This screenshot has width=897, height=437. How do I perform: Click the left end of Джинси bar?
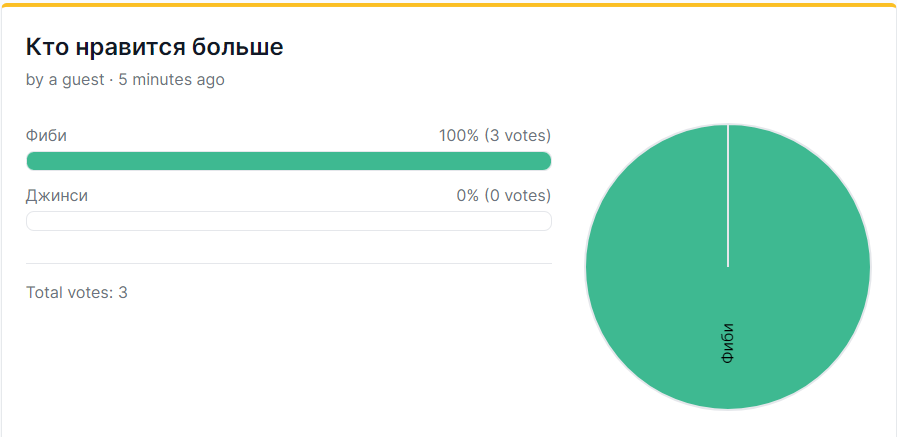click(x=33, y=221)
